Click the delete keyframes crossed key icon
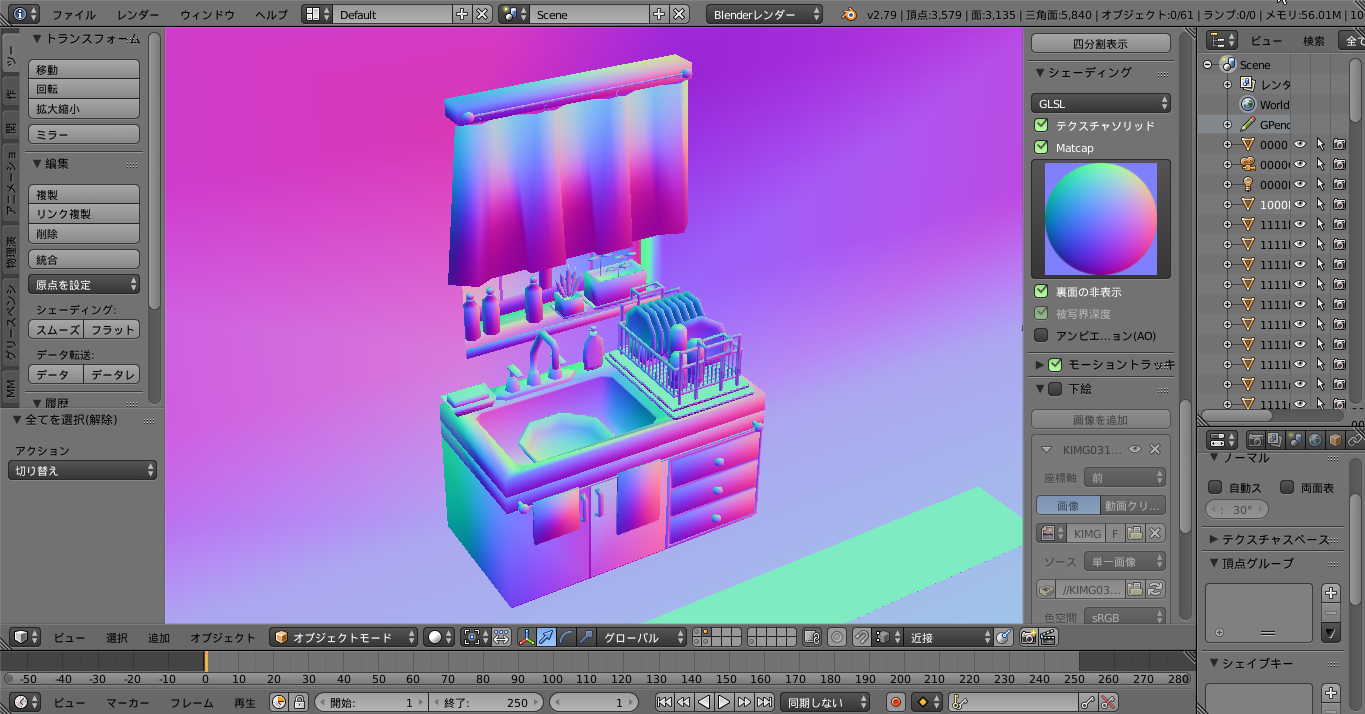Screen dimensions: 1365x714 (1108, 702)
